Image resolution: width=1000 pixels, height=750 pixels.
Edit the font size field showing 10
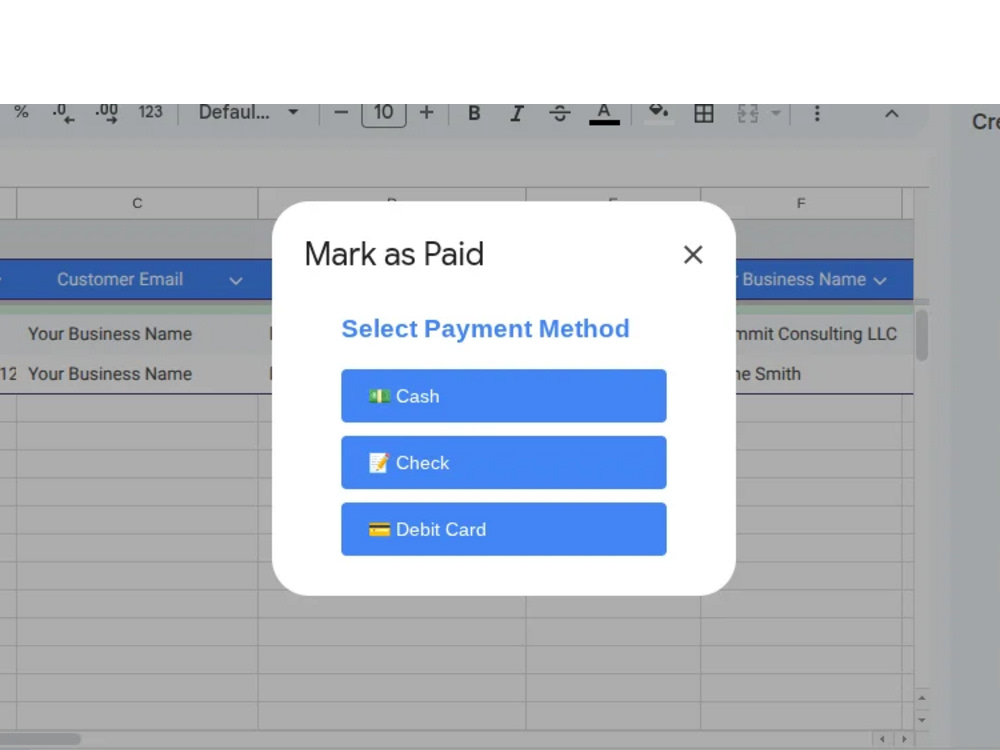point(383,113)
